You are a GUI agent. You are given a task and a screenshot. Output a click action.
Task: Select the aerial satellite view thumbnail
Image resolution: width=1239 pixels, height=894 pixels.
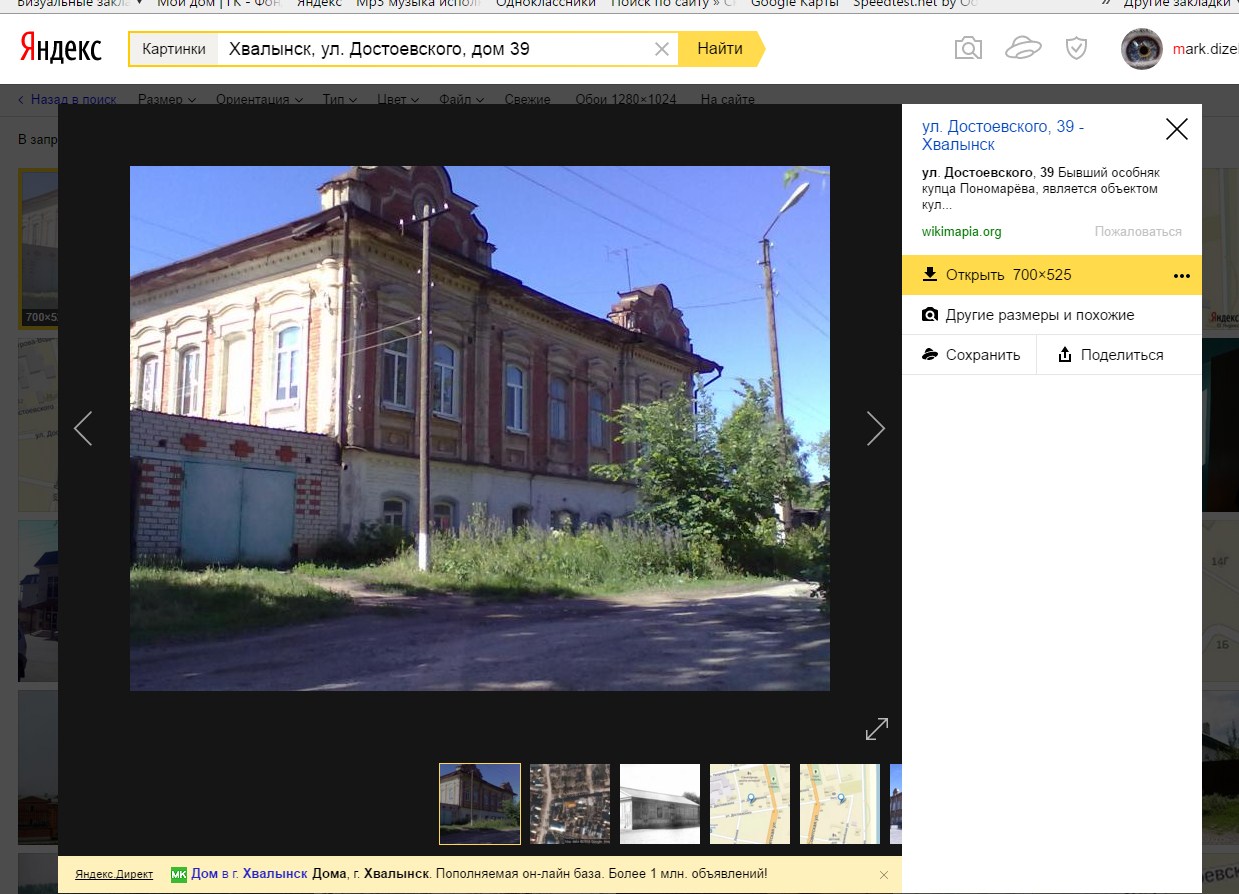pos(570,804)
